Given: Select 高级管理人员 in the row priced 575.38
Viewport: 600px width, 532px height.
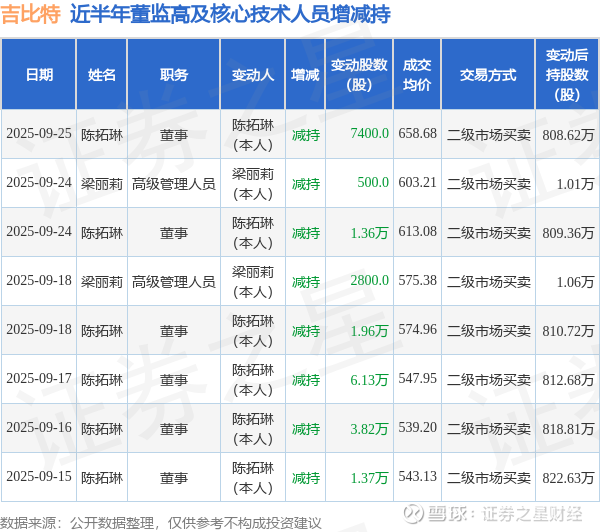Looking at the screenshot, I should click(174, 282).
